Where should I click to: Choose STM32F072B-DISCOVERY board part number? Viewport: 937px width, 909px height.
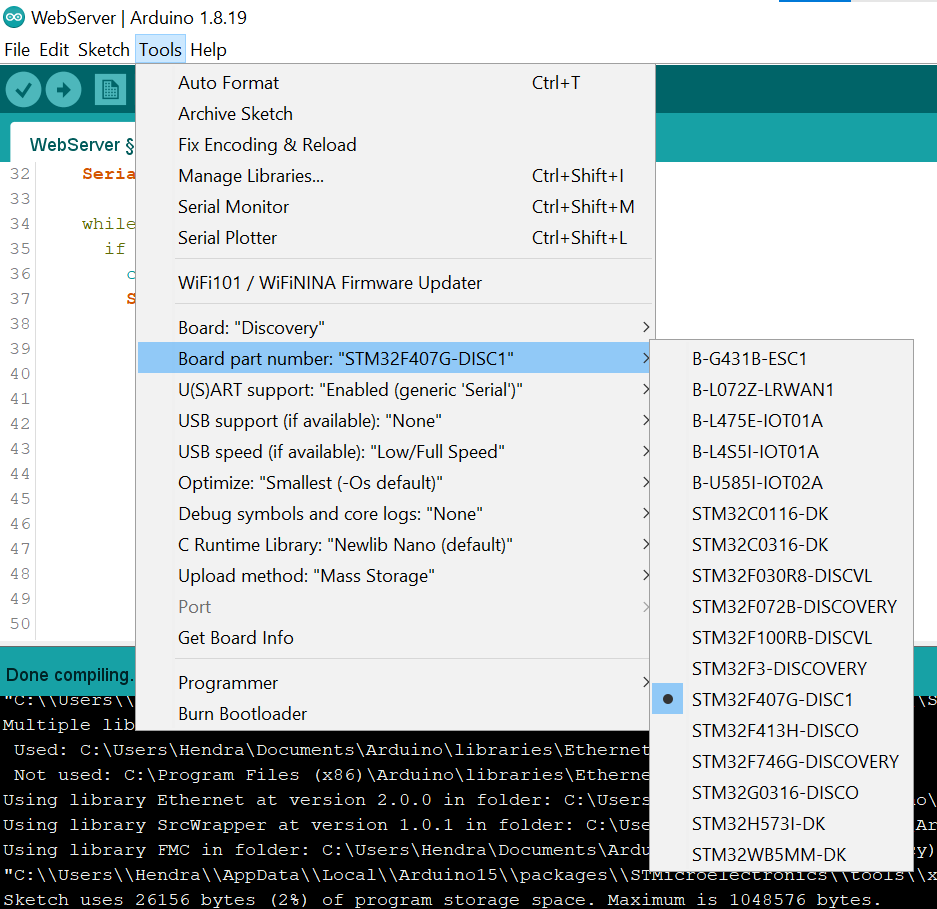pos(782,607)
